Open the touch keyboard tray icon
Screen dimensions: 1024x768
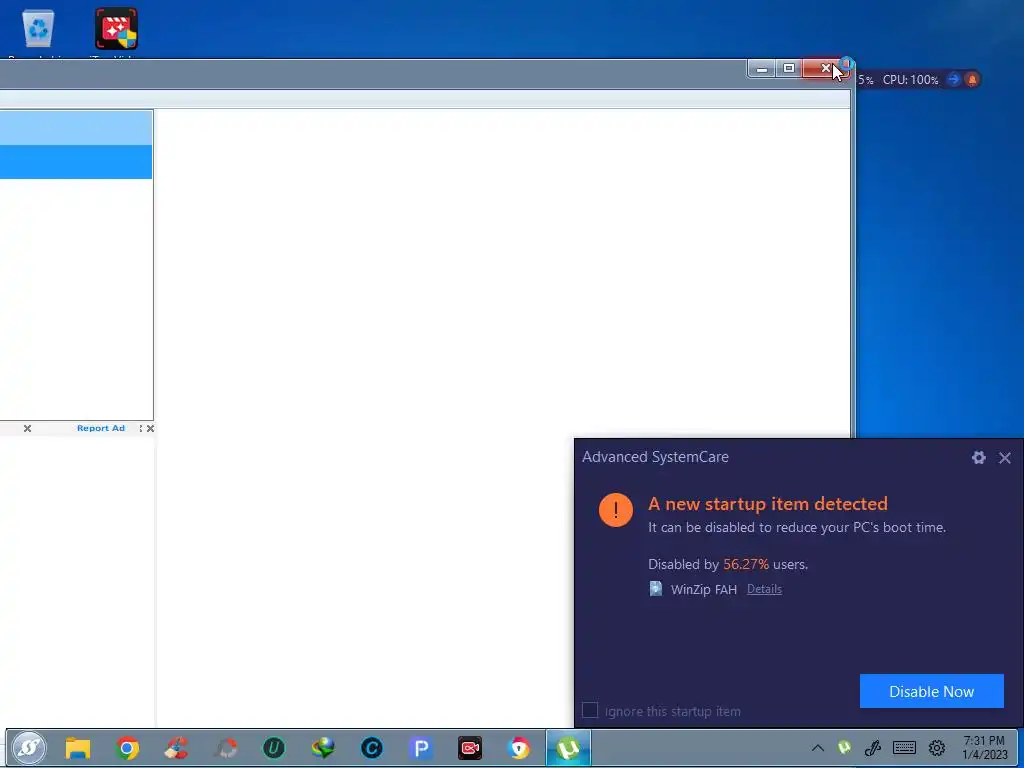[904, 748]
